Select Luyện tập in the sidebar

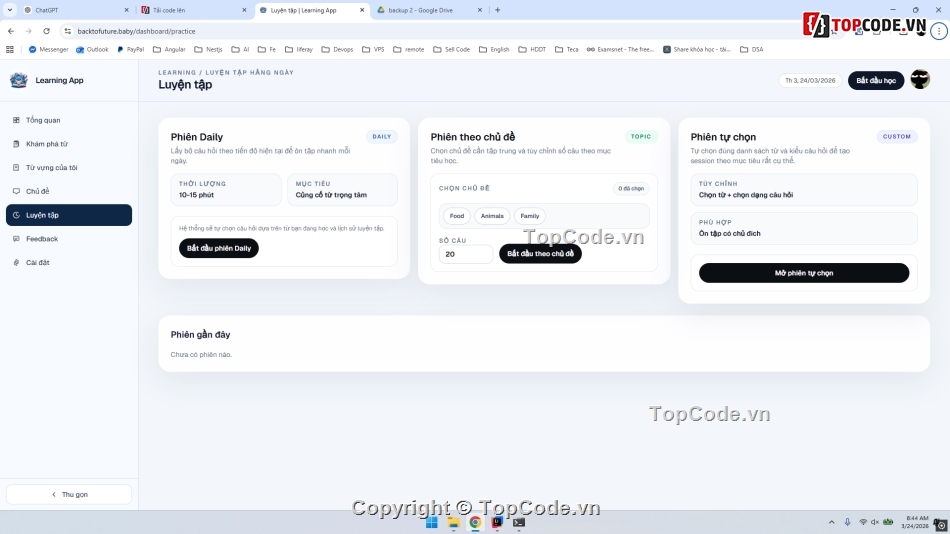pyautogui.click(x=68, y=215)
